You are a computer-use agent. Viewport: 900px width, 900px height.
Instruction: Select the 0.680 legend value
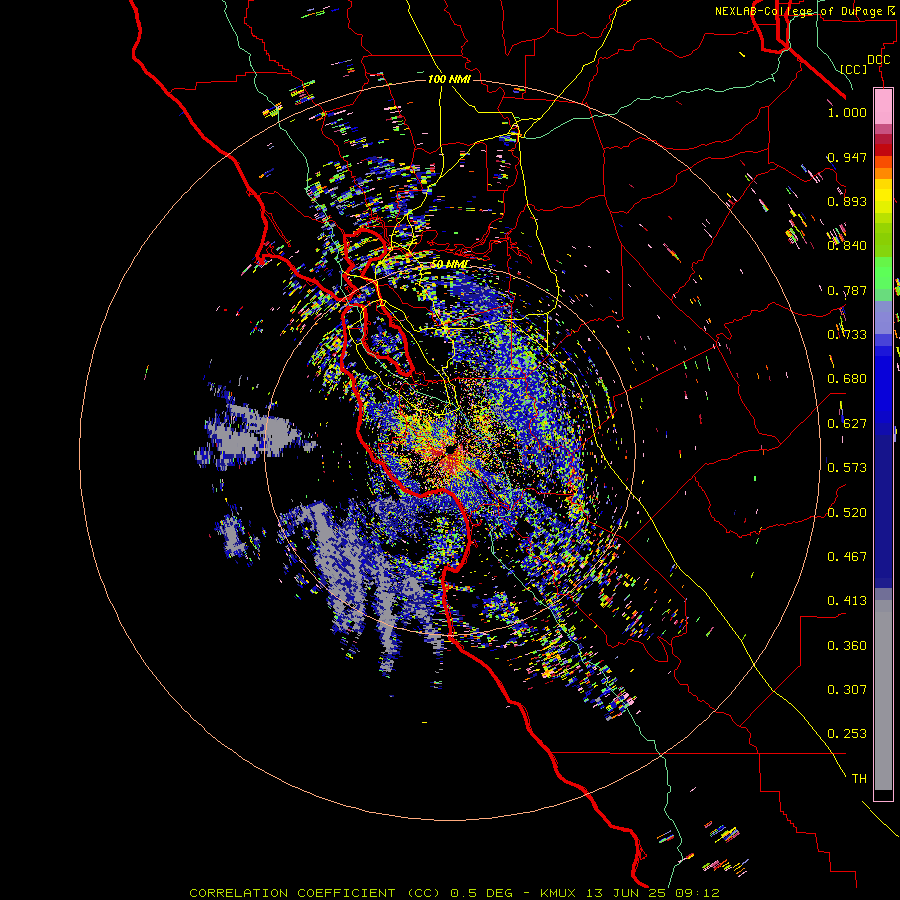click(x=847, y=379)
